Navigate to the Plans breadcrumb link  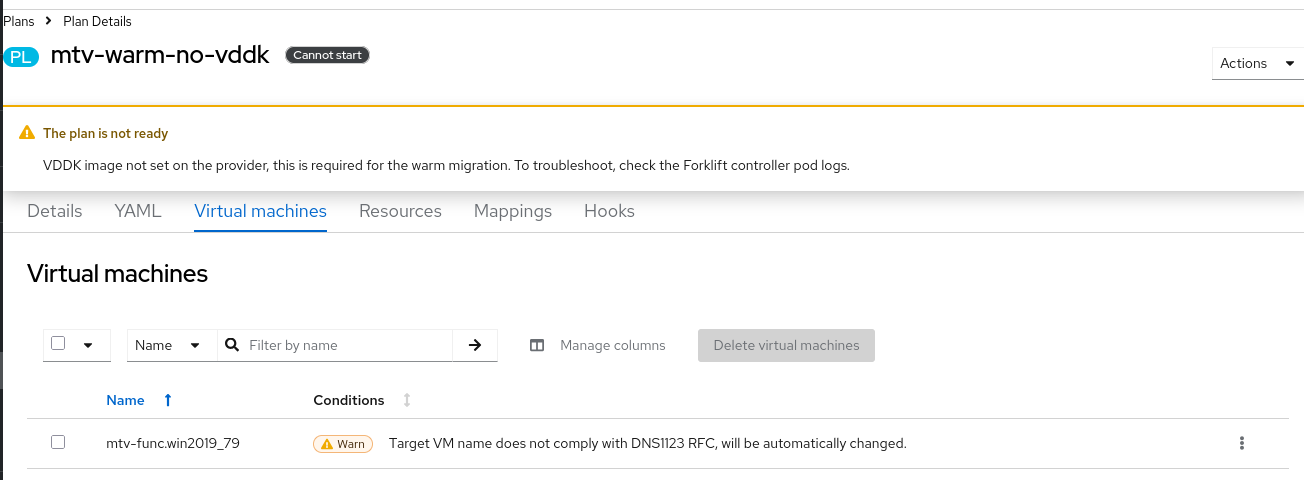click(x=19, y=21)
